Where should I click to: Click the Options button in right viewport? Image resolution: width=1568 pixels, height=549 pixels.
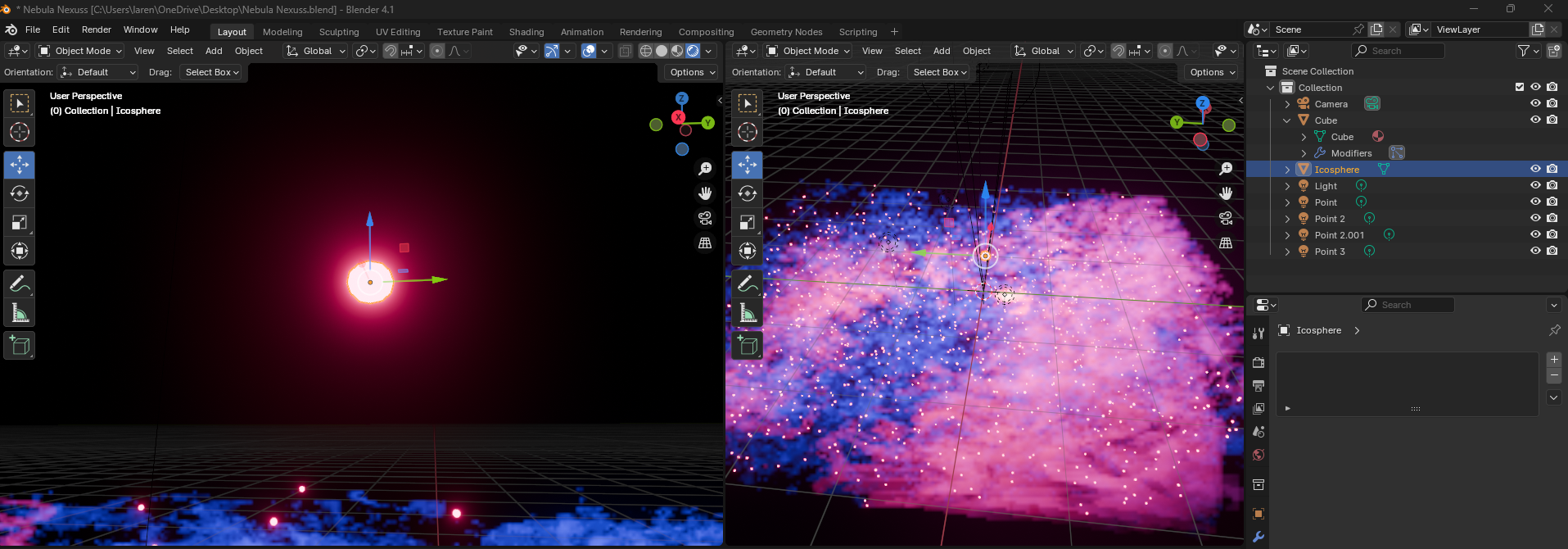pos(1213,72)
